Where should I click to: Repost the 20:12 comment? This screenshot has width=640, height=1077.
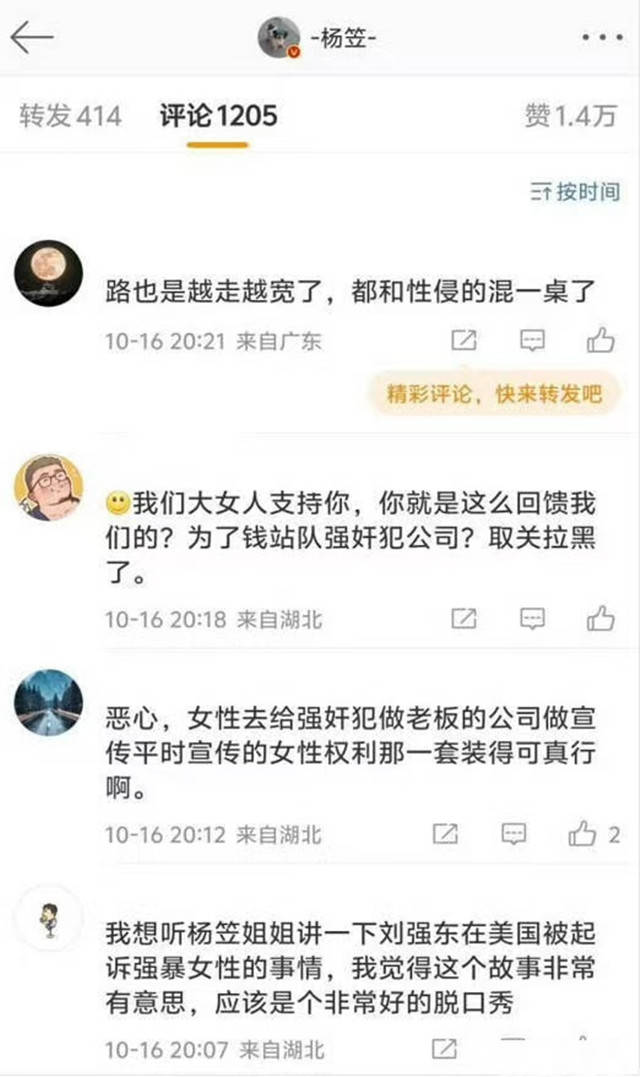point(445,834)
